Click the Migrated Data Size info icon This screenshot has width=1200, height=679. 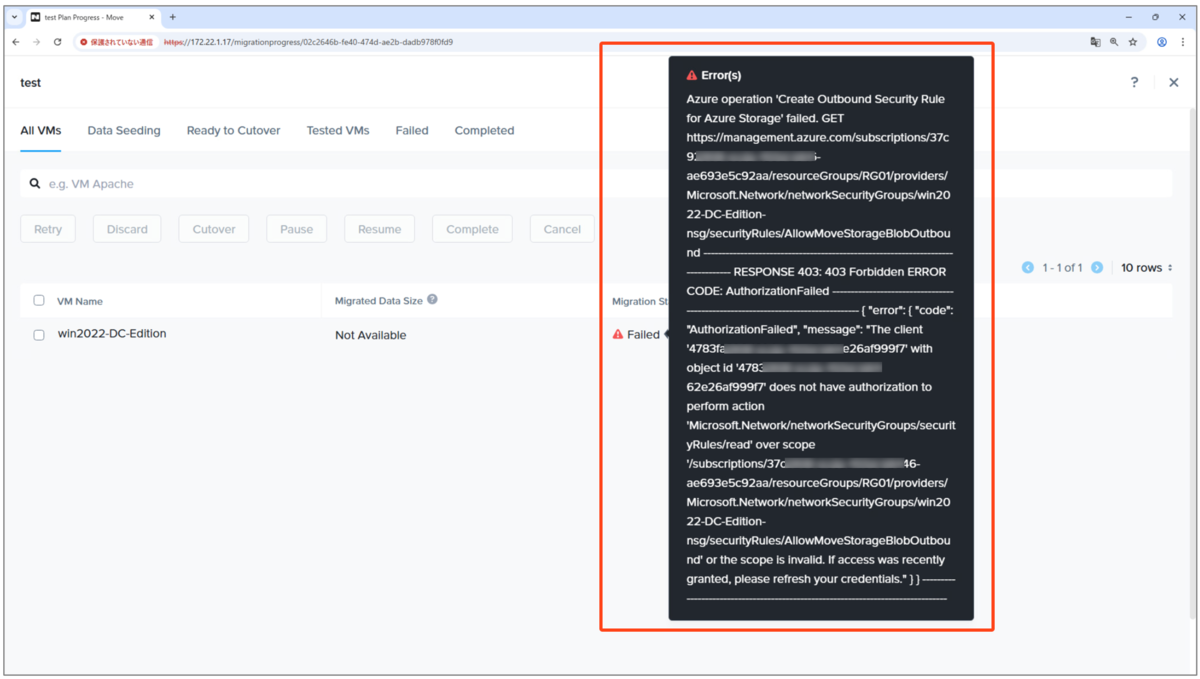click(432, 299)
